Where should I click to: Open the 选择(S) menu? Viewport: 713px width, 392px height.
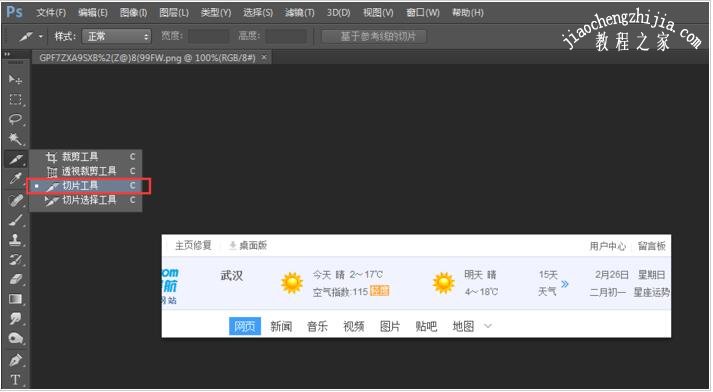point(258,13)
